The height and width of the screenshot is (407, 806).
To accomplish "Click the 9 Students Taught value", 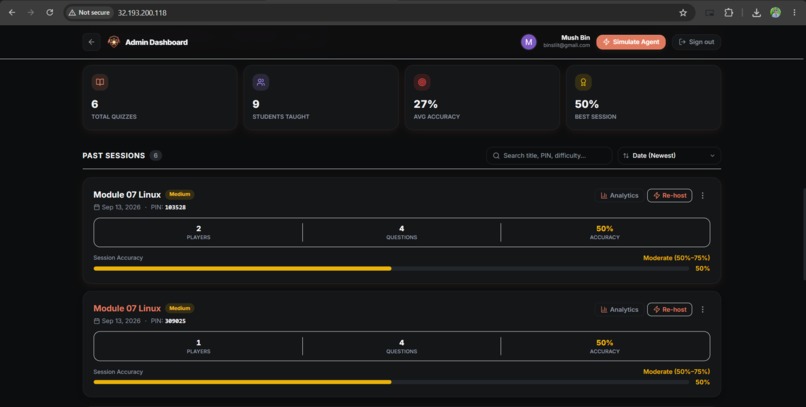I will (x=255, y=104).
